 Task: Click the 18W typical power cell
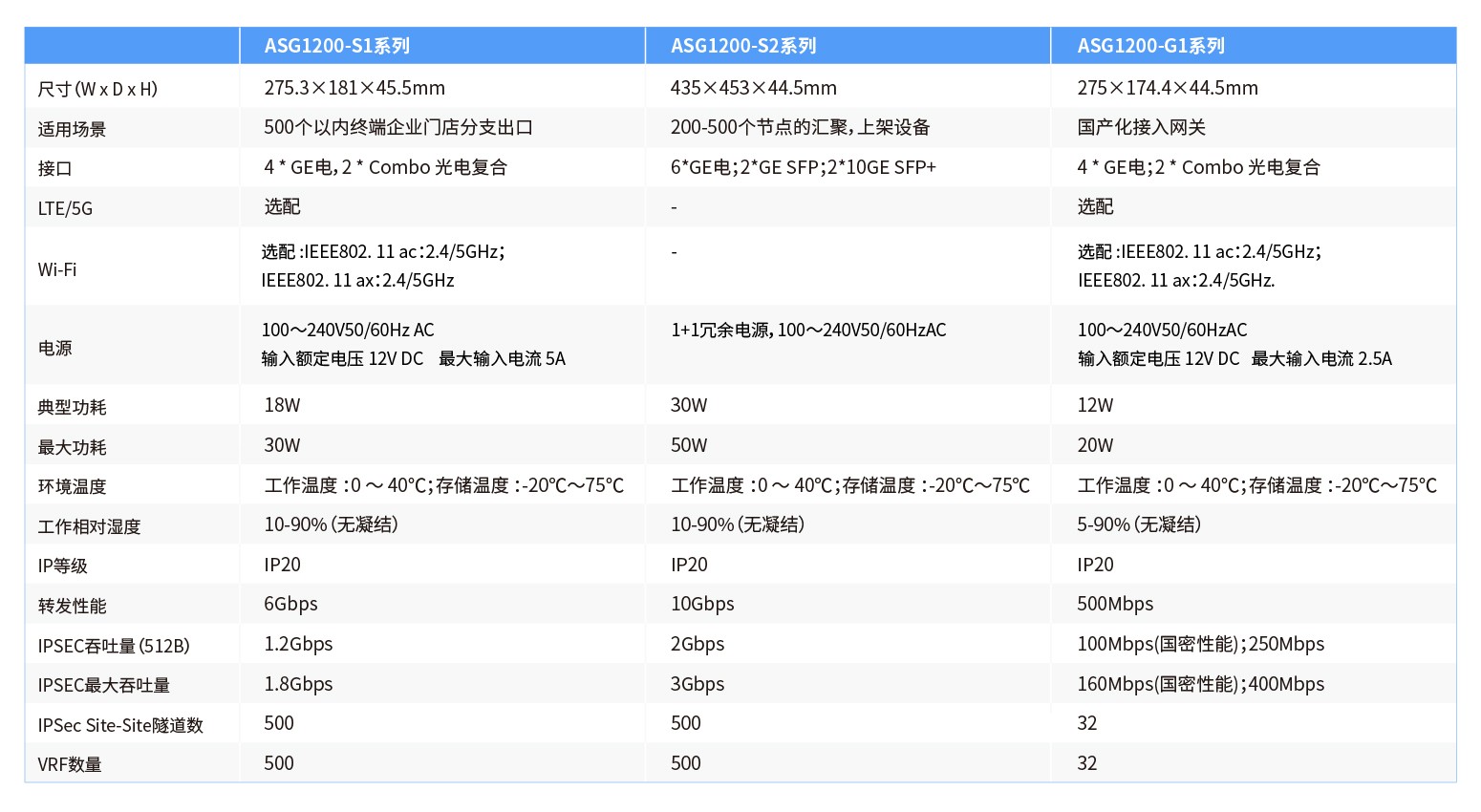[282, 405]
